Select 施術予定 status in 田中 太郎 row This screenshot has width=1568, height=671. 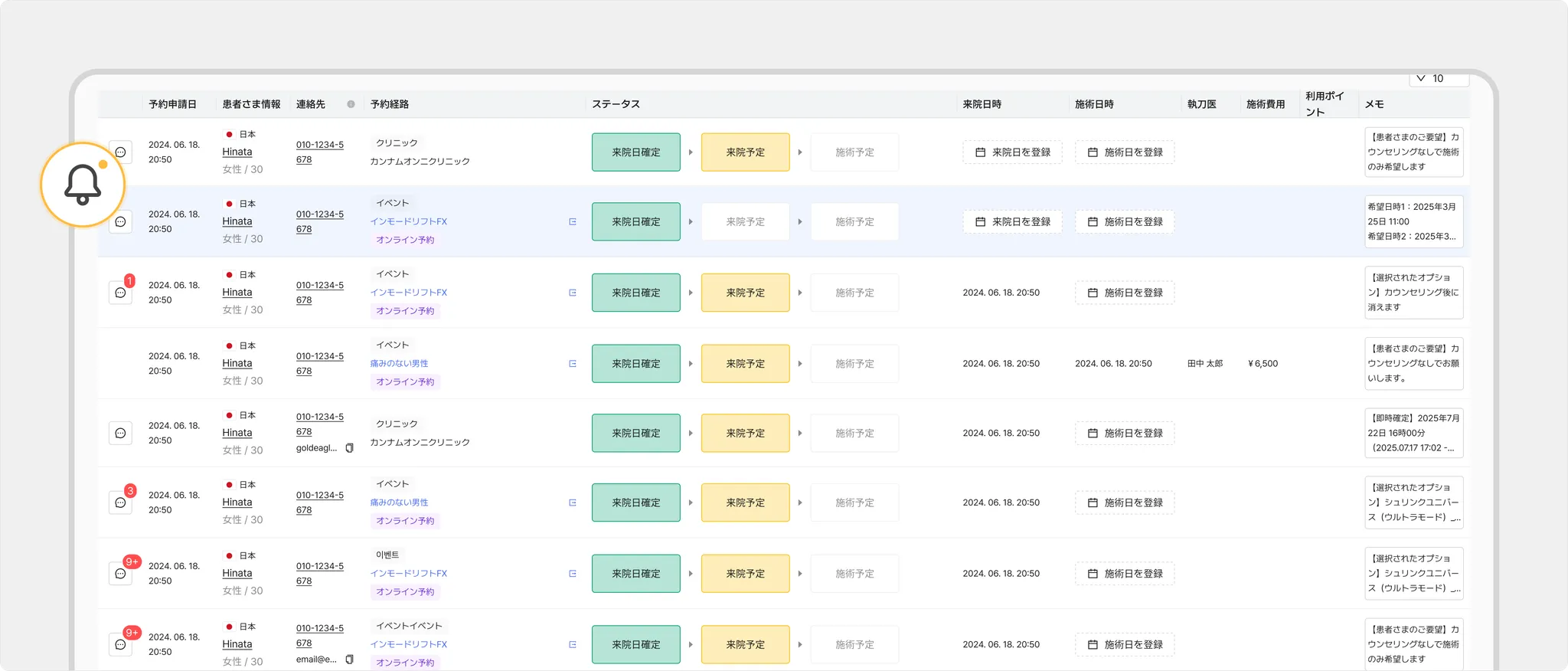coord(855,364)
